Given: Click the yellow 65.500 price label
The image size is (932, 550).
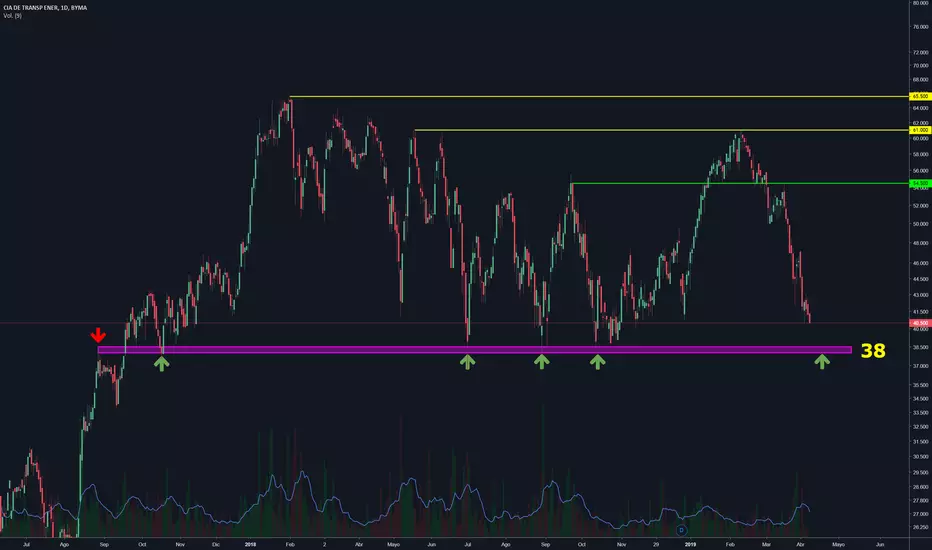Looking at the screenshot, I should tap(920, 96).
